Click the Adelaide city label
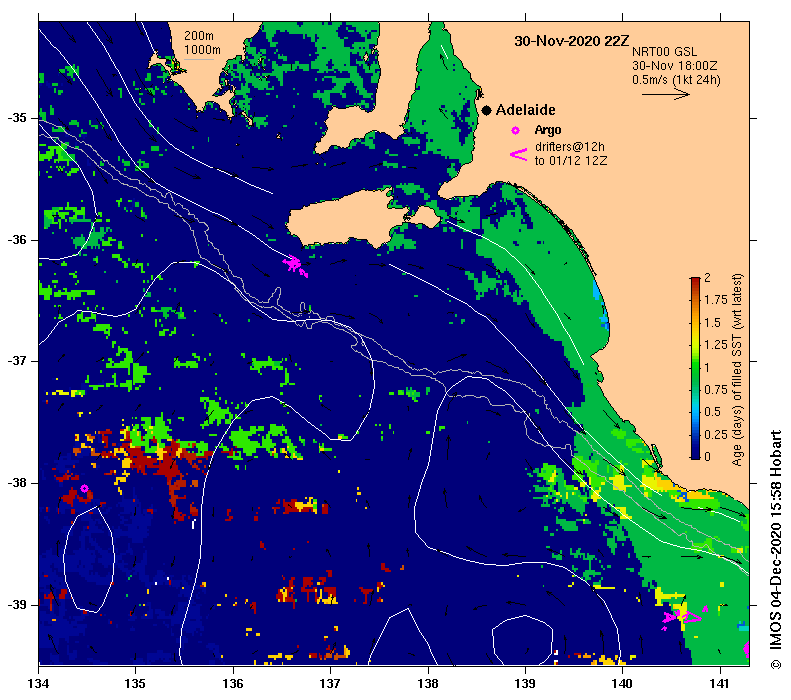This screenshot has width=791, height=700. [525, 110]
